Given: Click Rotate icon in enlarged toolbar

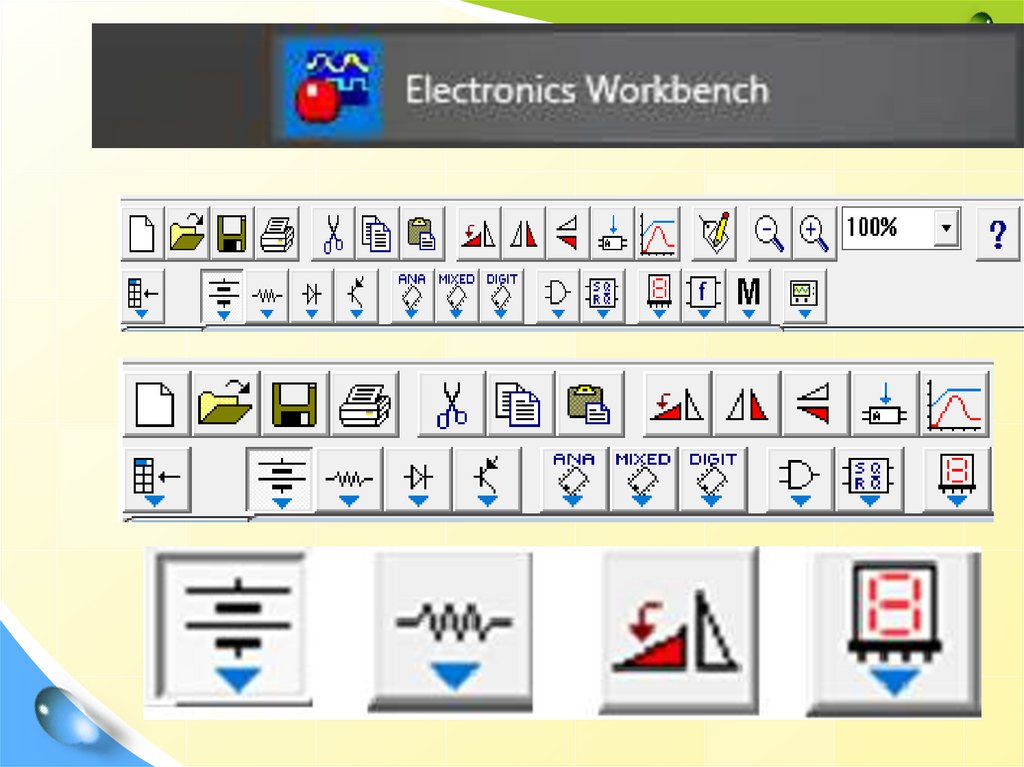Looking at the screenshot, I should click(678, 404).
